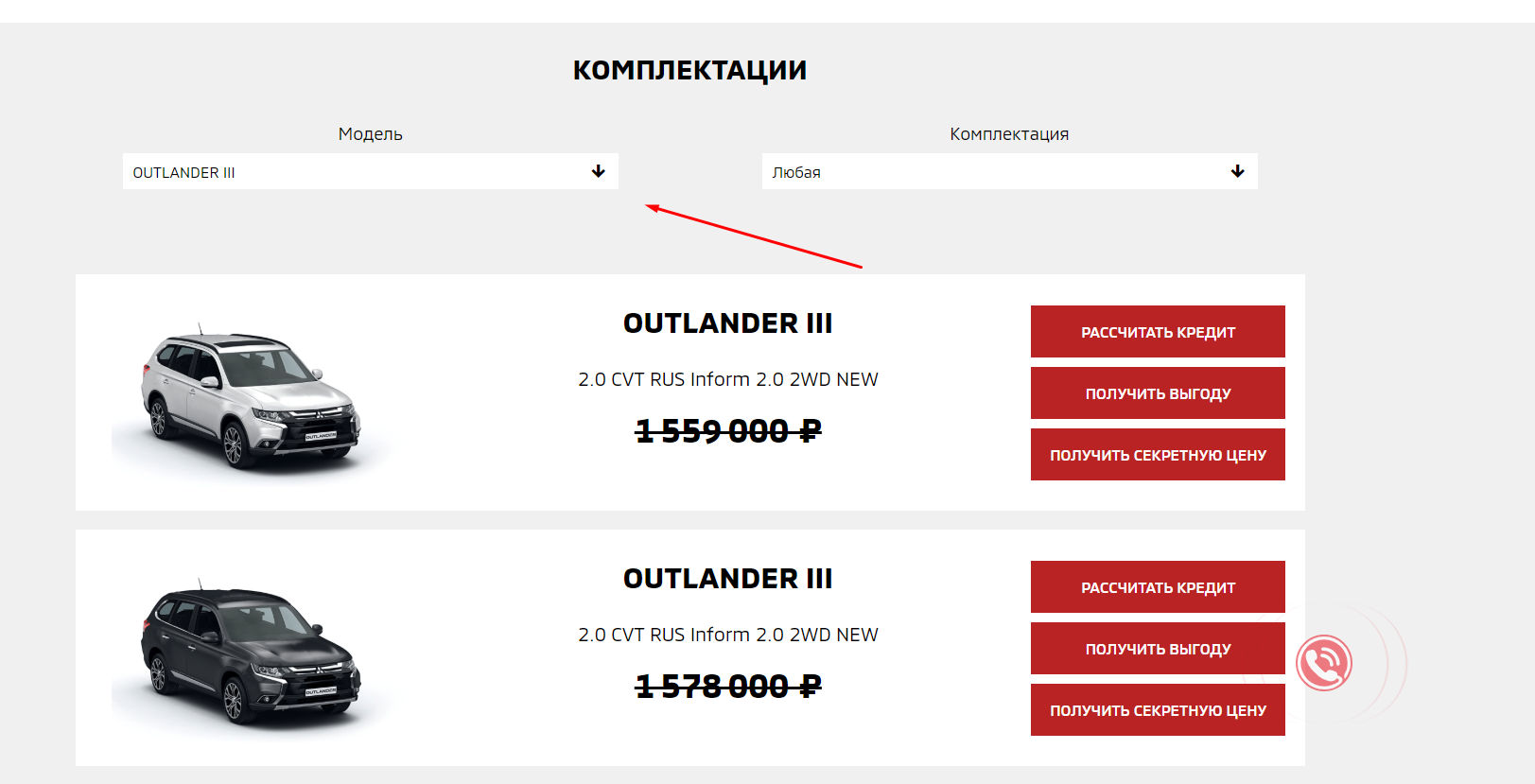
Task: Click Рассчитать кредит for the black Outlander
Action: click(1158, 587)
